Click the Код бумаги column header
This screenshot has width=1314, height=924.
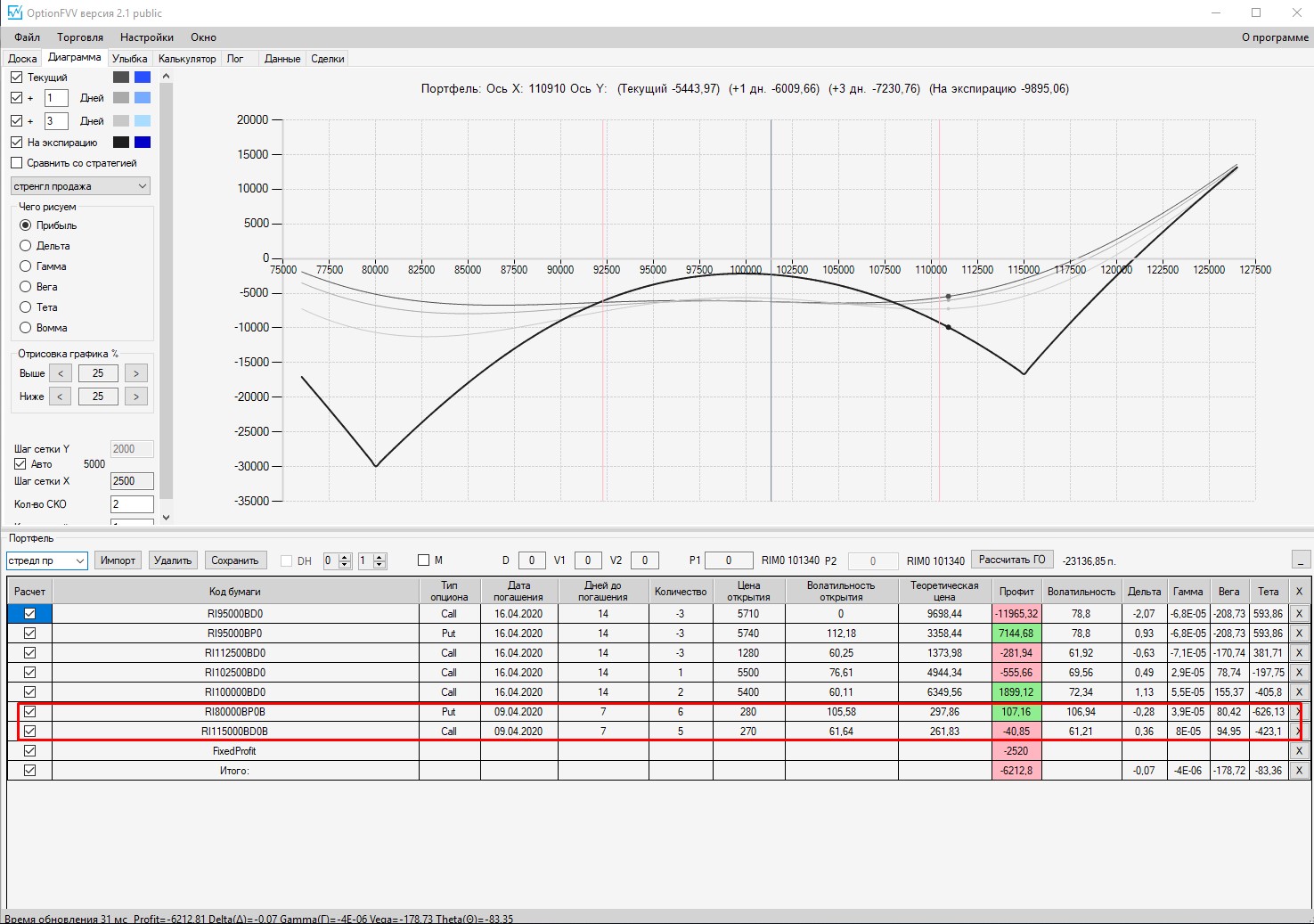click(235, 591)
